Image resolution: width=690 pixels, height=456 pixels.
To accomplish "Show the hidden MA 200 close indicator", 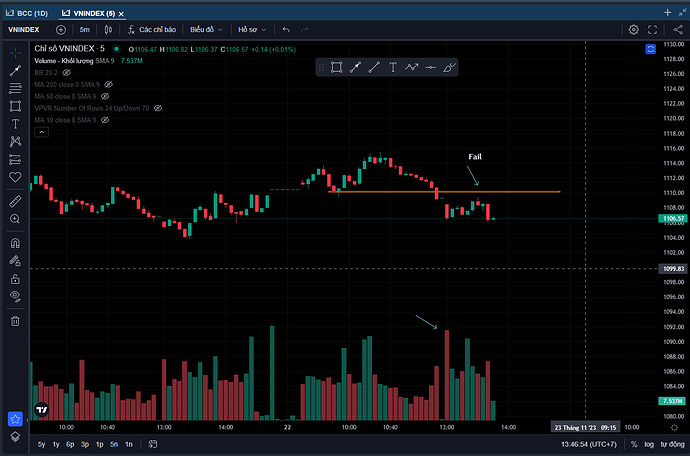I will pos(109,84).
